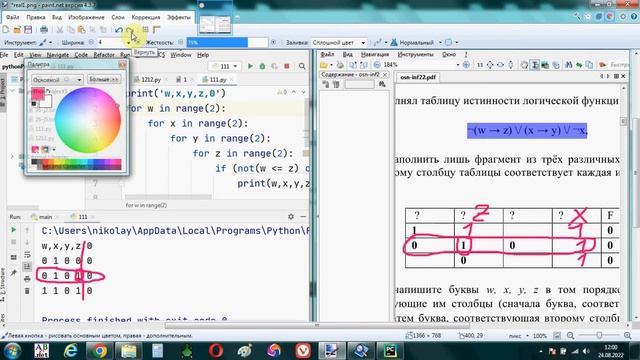The height and width of the screenshot is (360, 640).
Task: Open the Файл menu in paint.net
Action: coord(12,17)
